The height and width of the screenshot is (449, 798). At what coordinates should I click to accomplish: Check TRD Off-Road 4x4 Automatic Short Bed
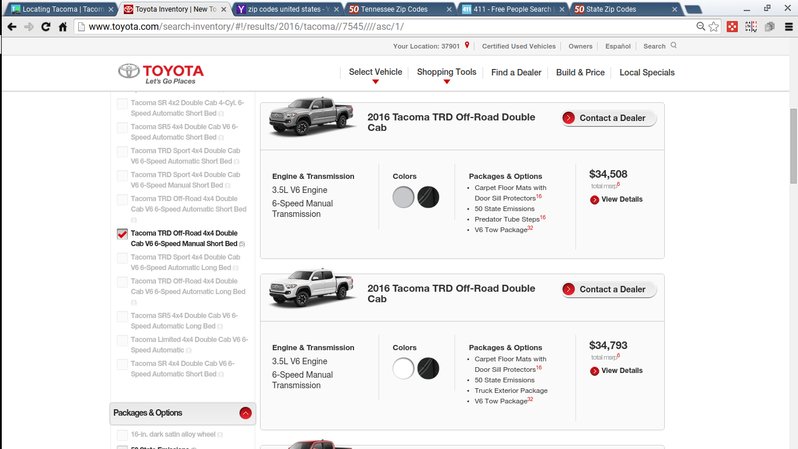(122, 200)
